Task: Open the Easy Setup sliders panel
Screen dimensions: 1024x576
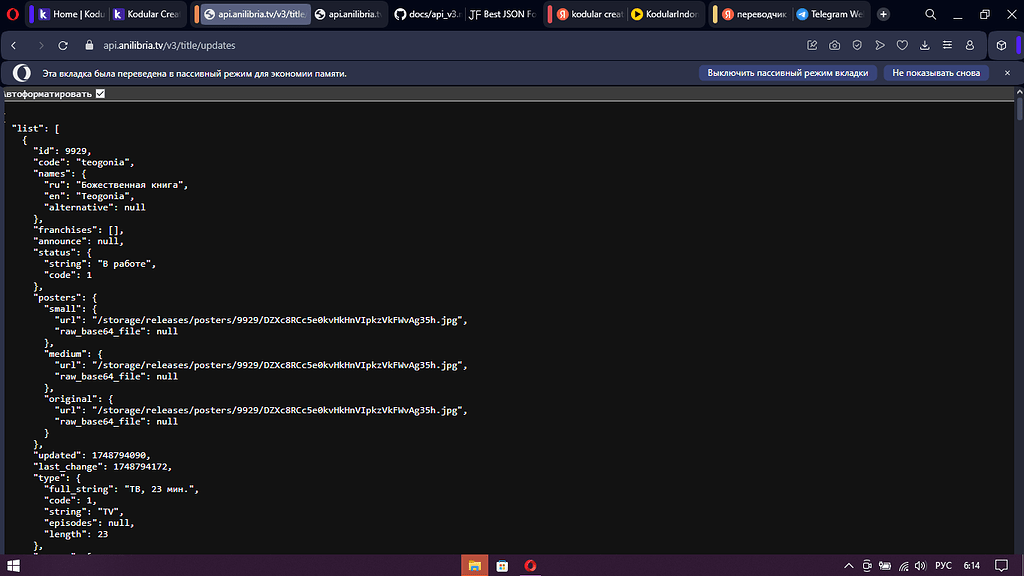Action: (x=947, y=45)
